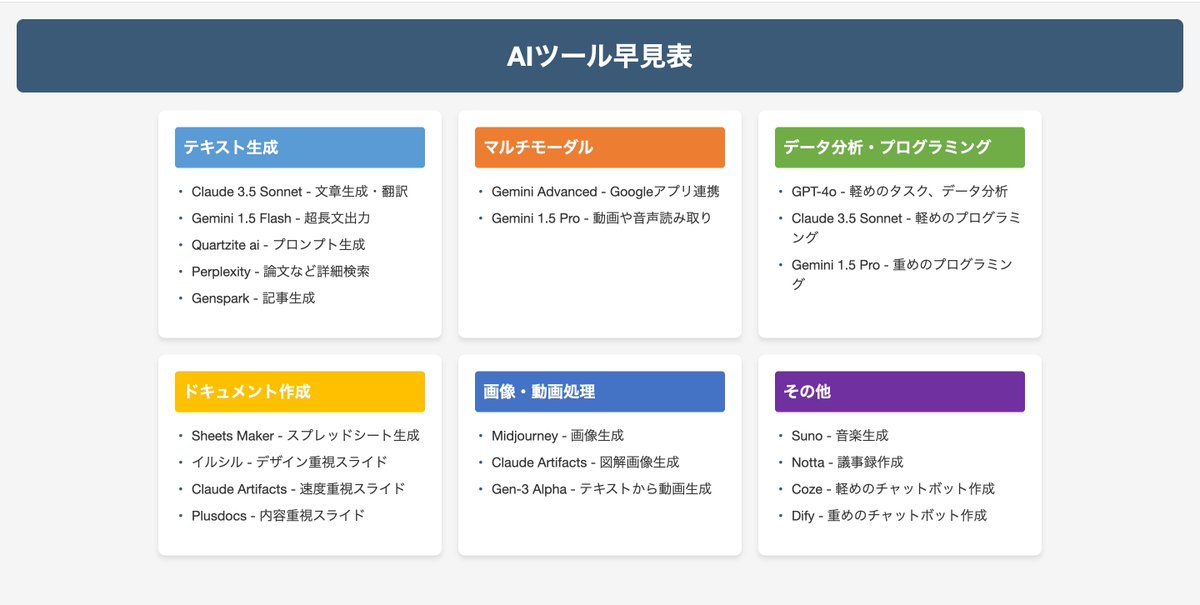Click "Claude 3.5 Sonnet - 文章生成・翻訳" entry
Viewport: 1200px width, 605px height.
click(300, 191)
